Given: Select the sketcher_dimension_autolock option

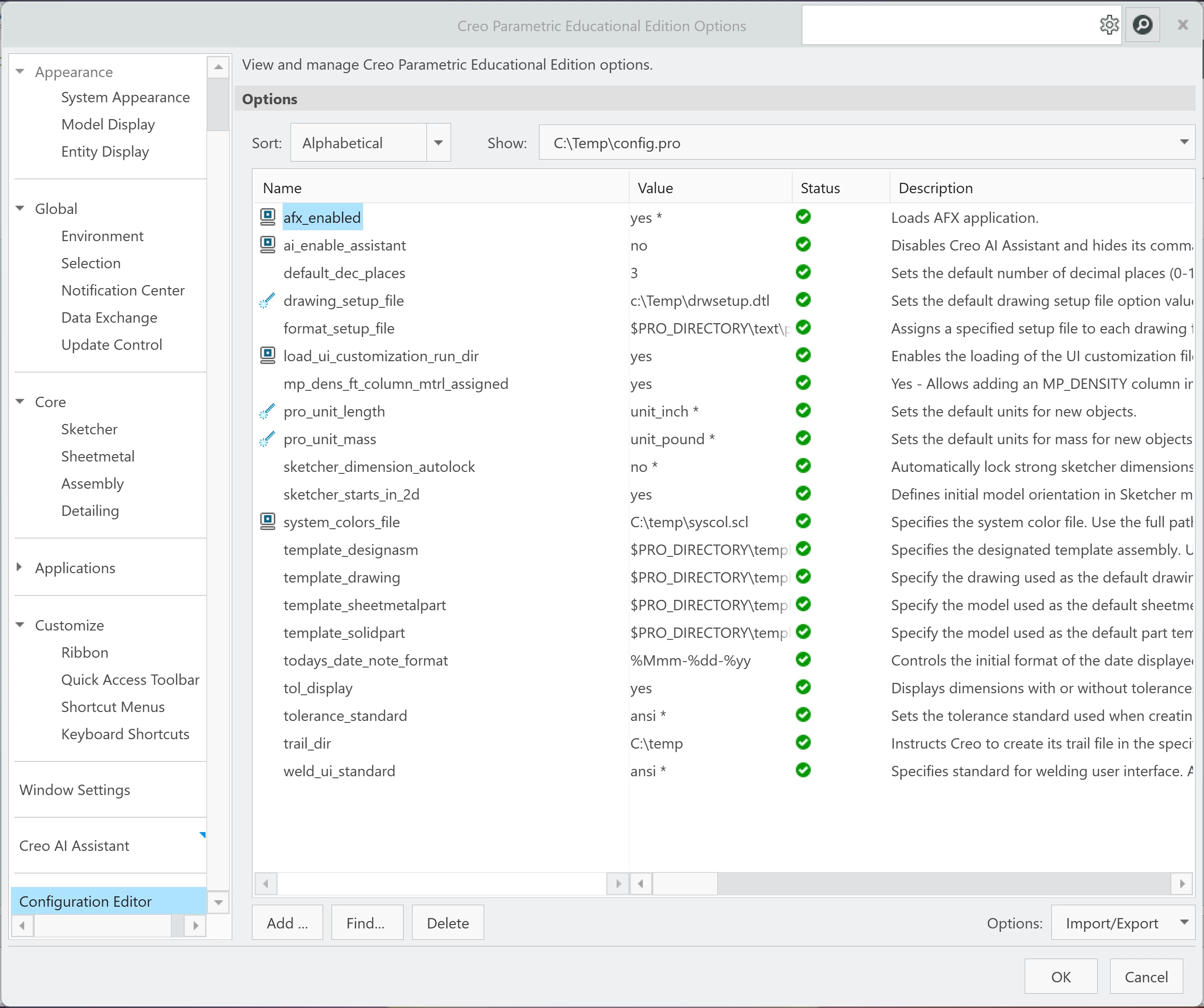Looking at the screenshot, I should (379, 466).
